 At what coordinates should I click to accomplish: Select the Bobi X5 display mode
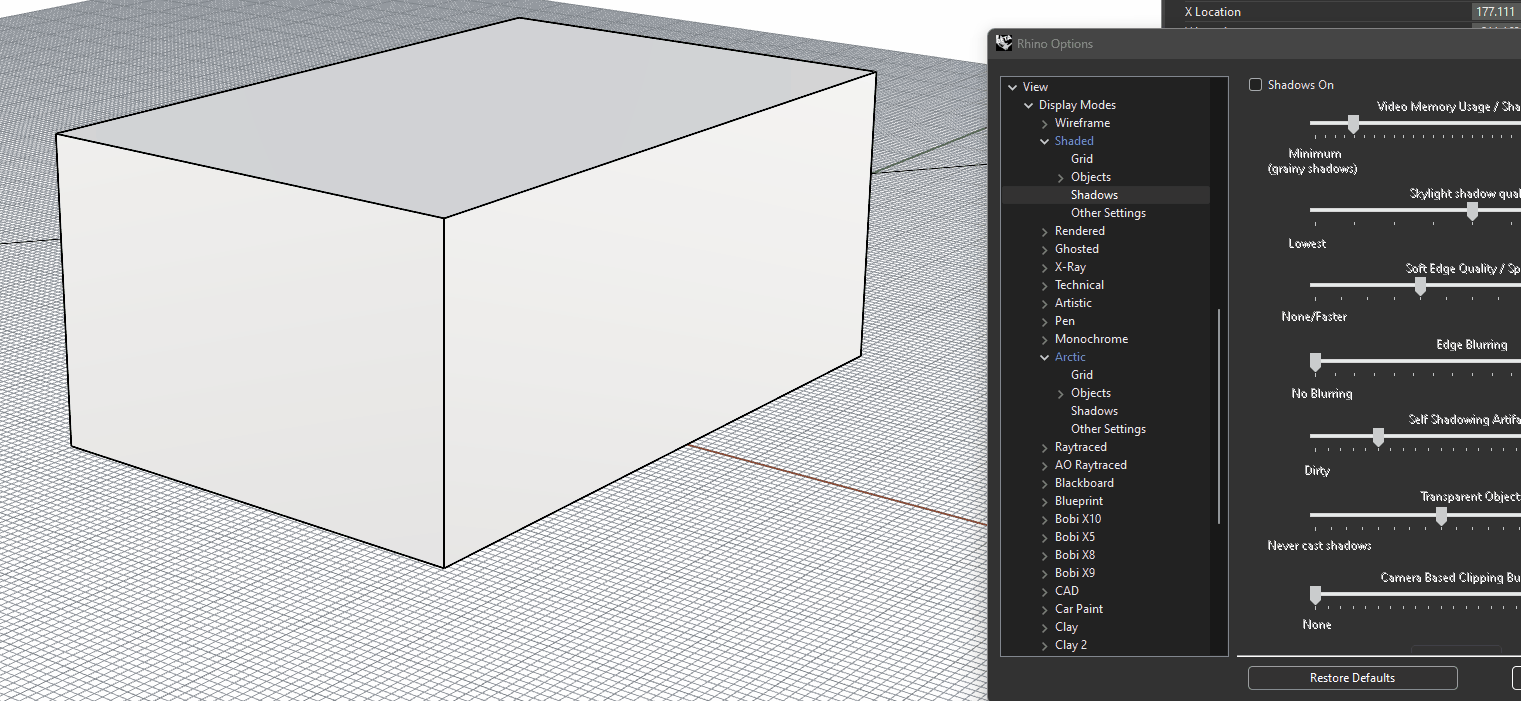pyautogui.click(x=1075, y=537)
